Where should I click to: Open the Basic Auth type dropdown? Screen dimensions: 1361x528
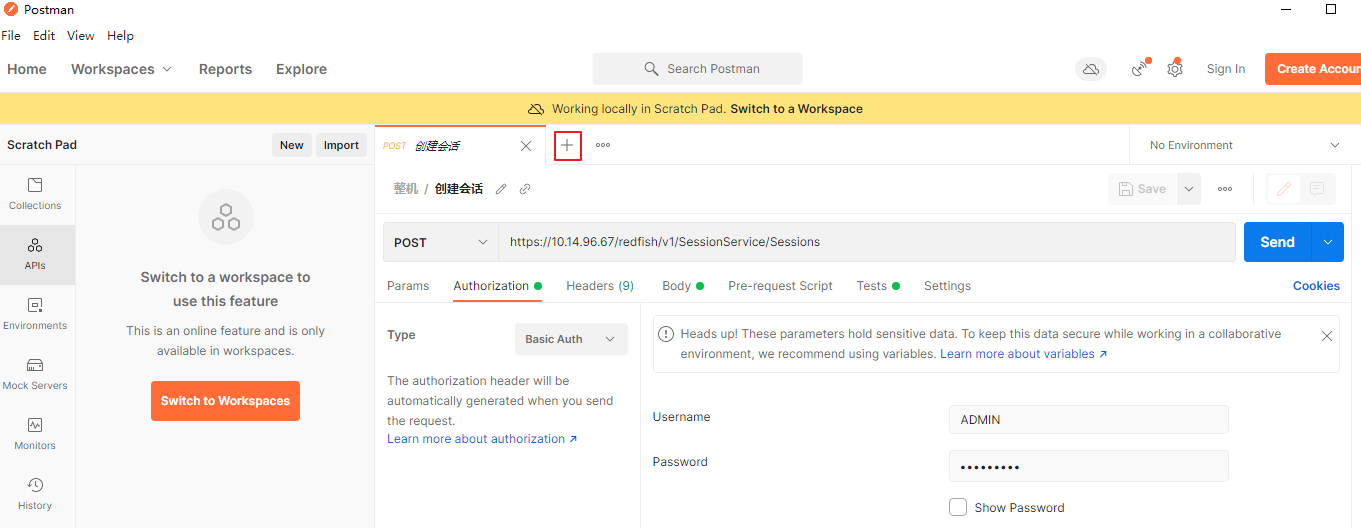pyautogui.click(x=571, y=339)
